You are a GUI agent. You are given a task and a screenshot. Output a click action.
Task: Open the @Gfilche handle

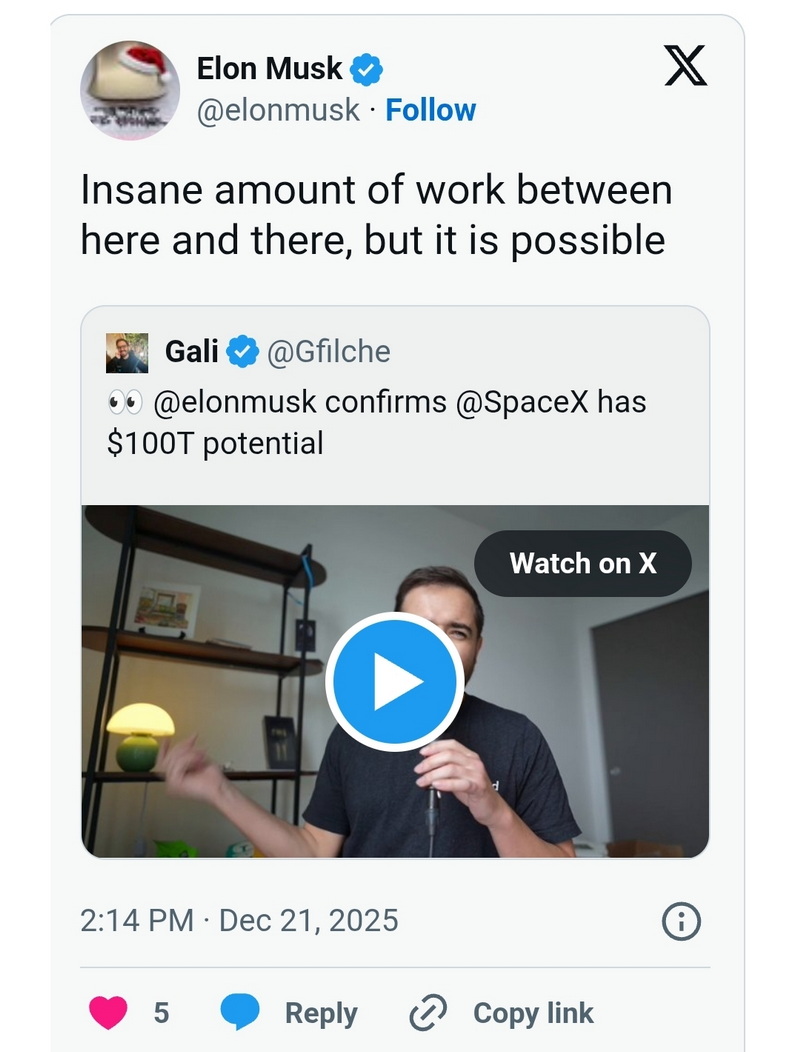pyautogui.click(x=327, y=353)
